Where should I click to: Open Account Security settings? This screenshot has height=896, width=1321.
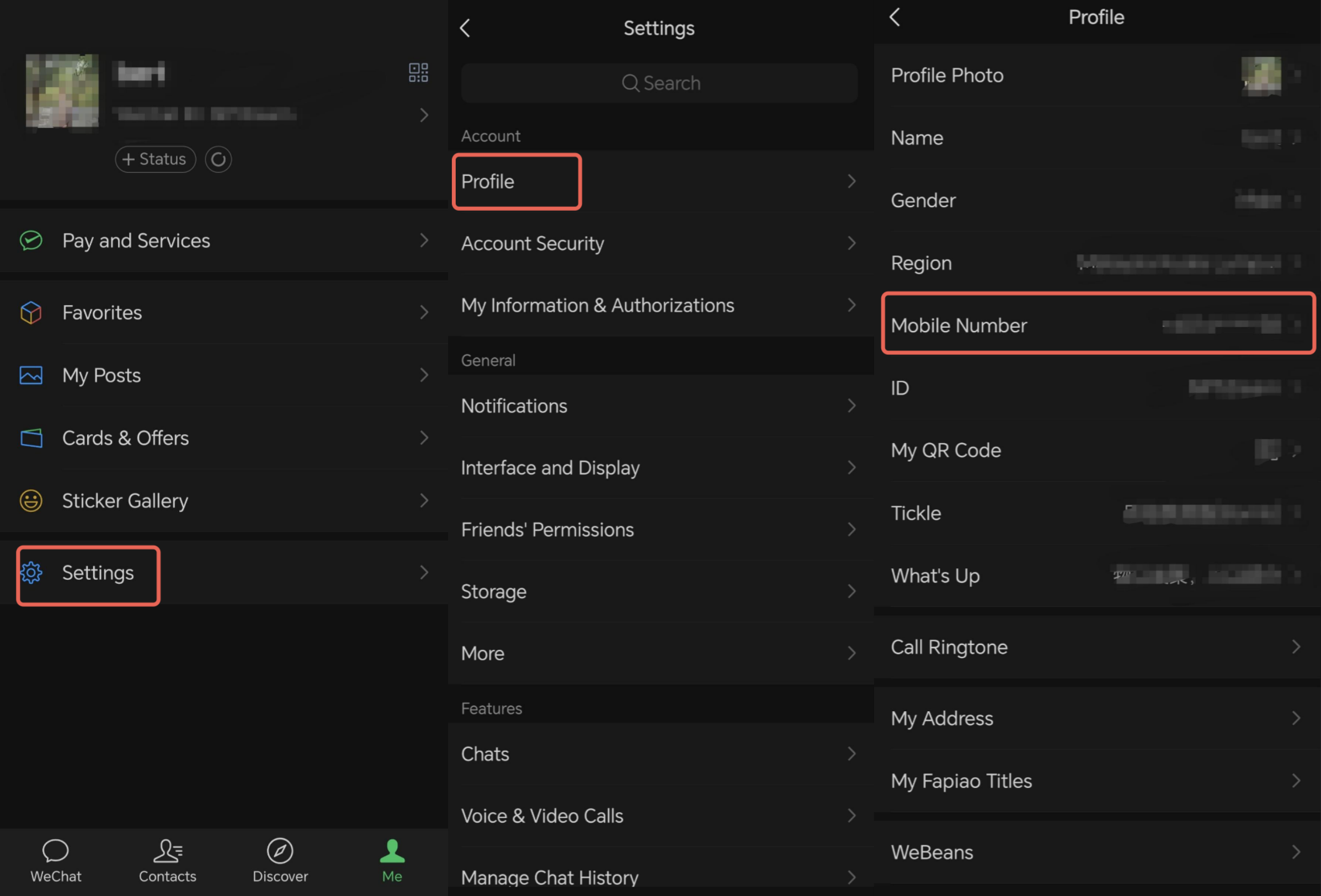pos(660,243)
